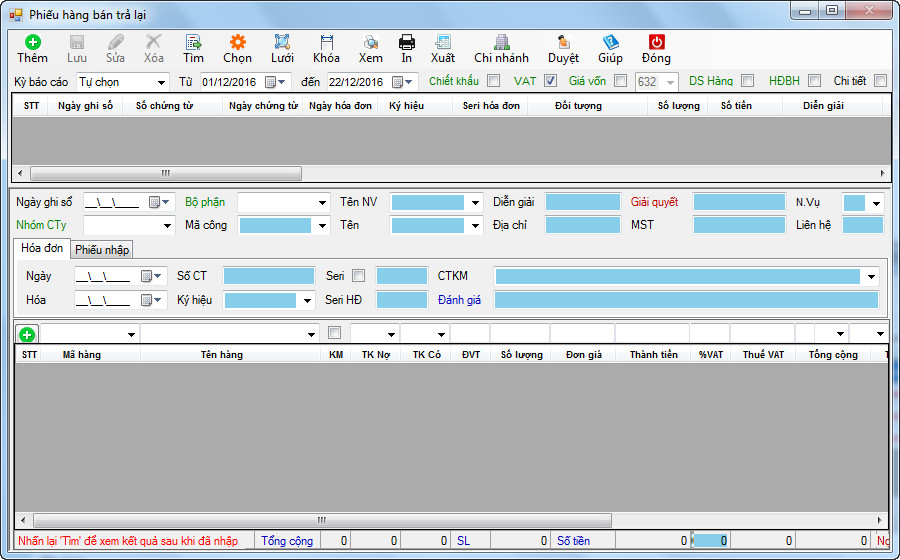Enable the Chiết khấu checkbox
This screenshot has width=900, height=560.
(494, 81)
